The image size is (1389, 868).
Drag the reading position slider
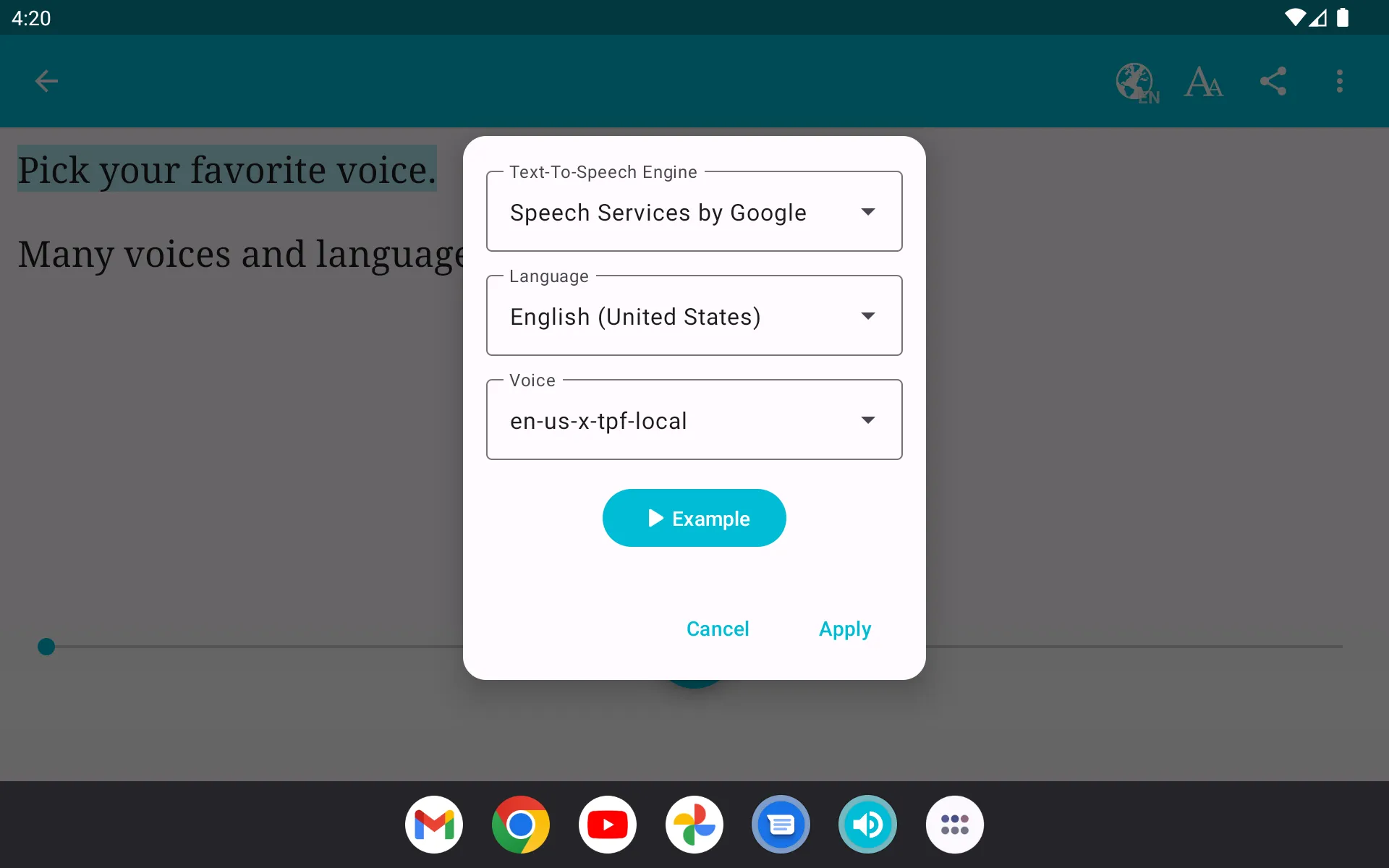(x=46, y=647)
